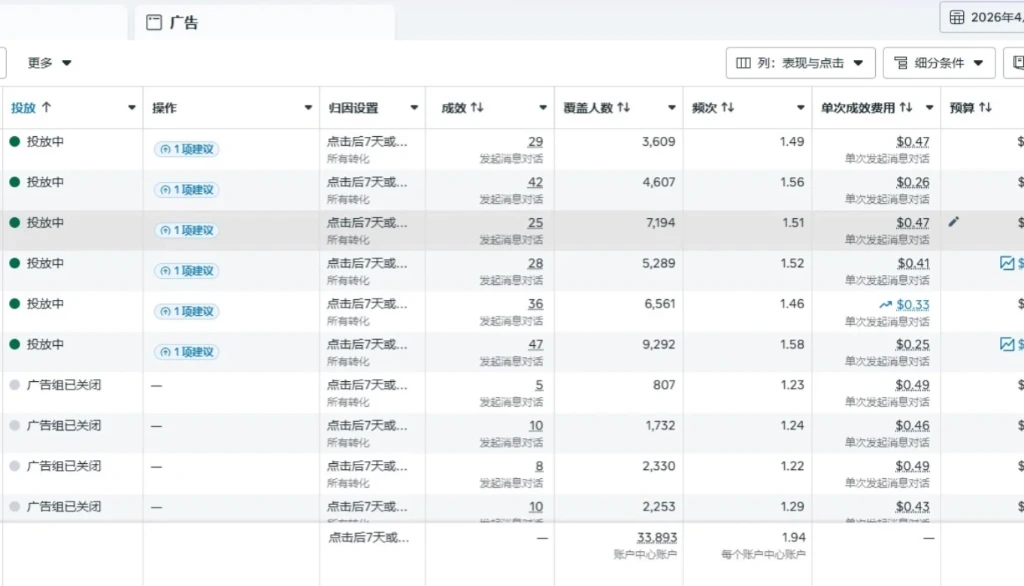Open the 列: 表现与点击 column selector
The image size is (1024, 586).
click(800, 63)
